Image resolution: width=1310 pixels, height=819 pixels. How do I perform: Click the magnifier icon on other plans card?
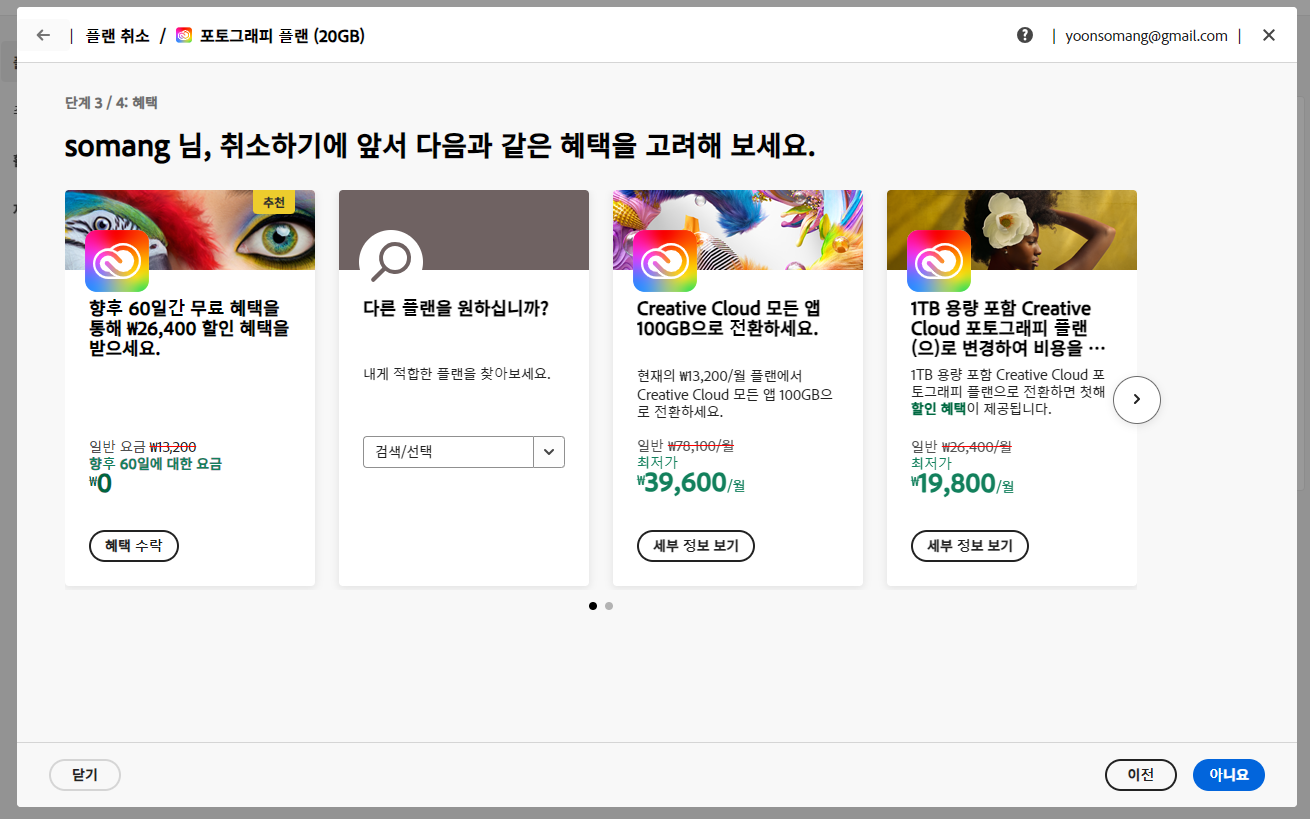click(391, 261)
